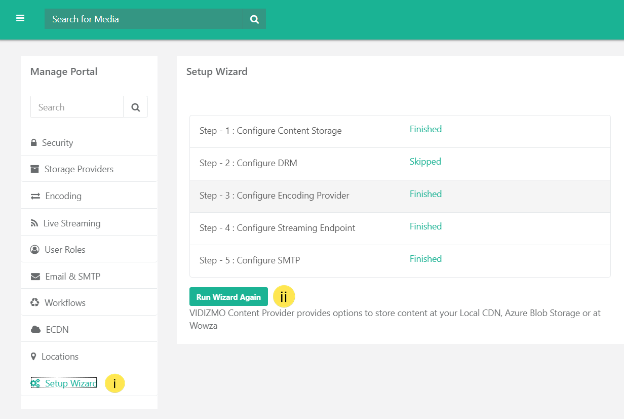The image size is (624, 419).
Task: Click the Email & SMTP envelope icon
Action: coord(35,276)
